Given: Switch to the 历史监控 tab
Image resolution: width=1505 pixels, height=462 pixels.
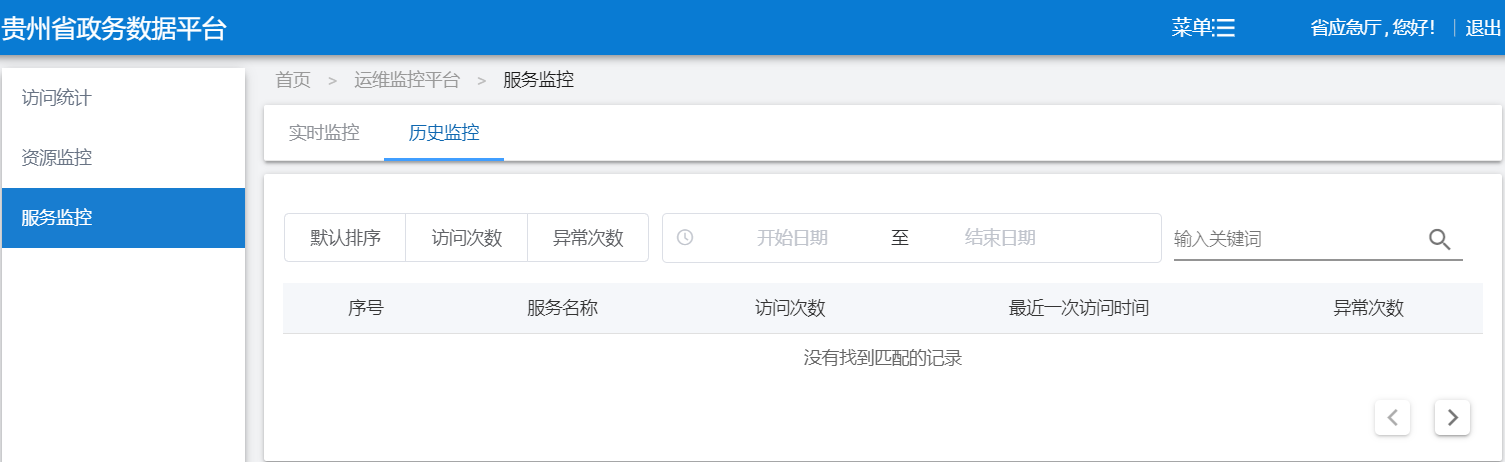Looking at the screenshot, I should click(x=444, y=133).
